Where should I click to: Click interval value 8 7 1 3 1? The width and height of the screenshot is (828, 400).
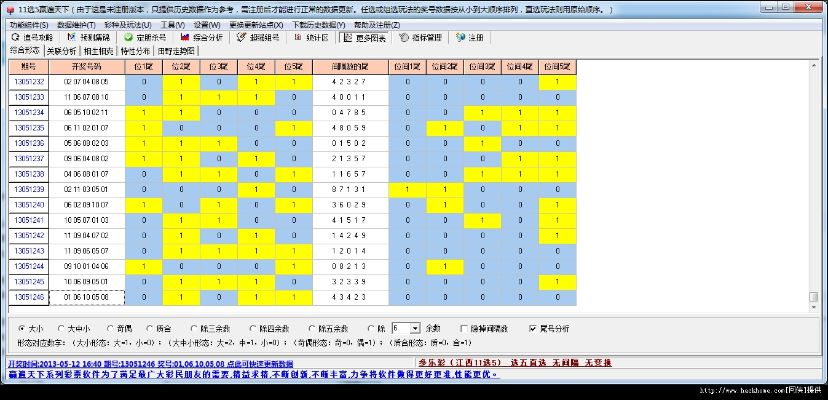click(350, 190)
